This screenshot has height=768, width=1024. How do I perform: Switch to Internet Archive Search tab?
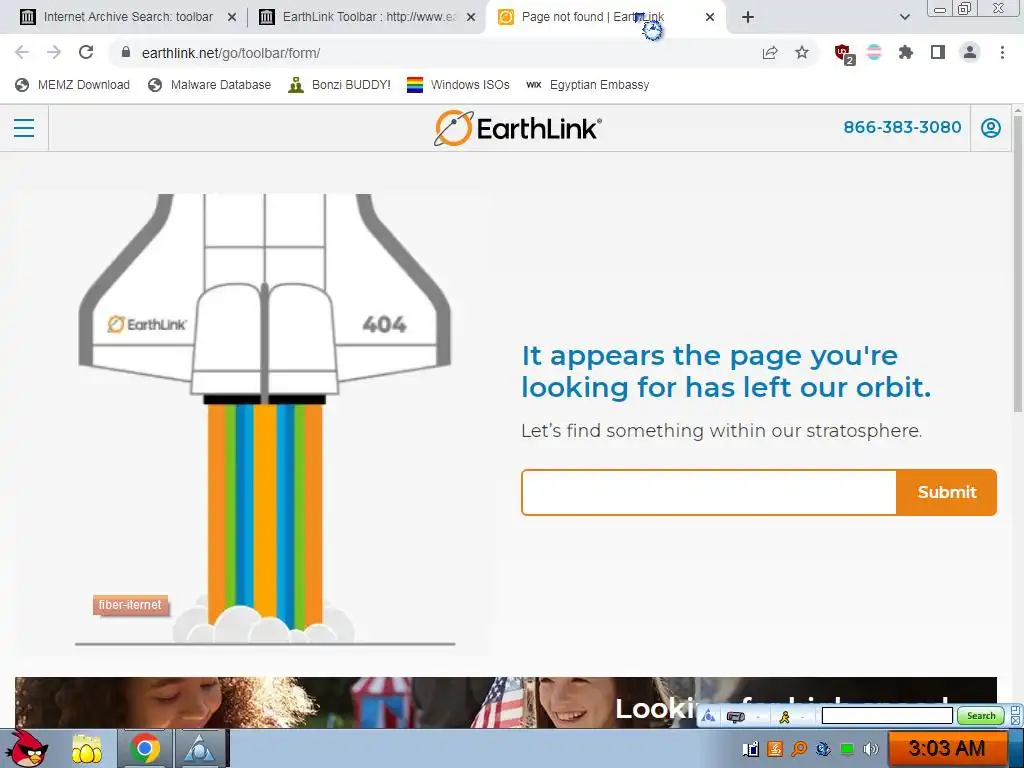pyautogui.click(x=127, y=17)
